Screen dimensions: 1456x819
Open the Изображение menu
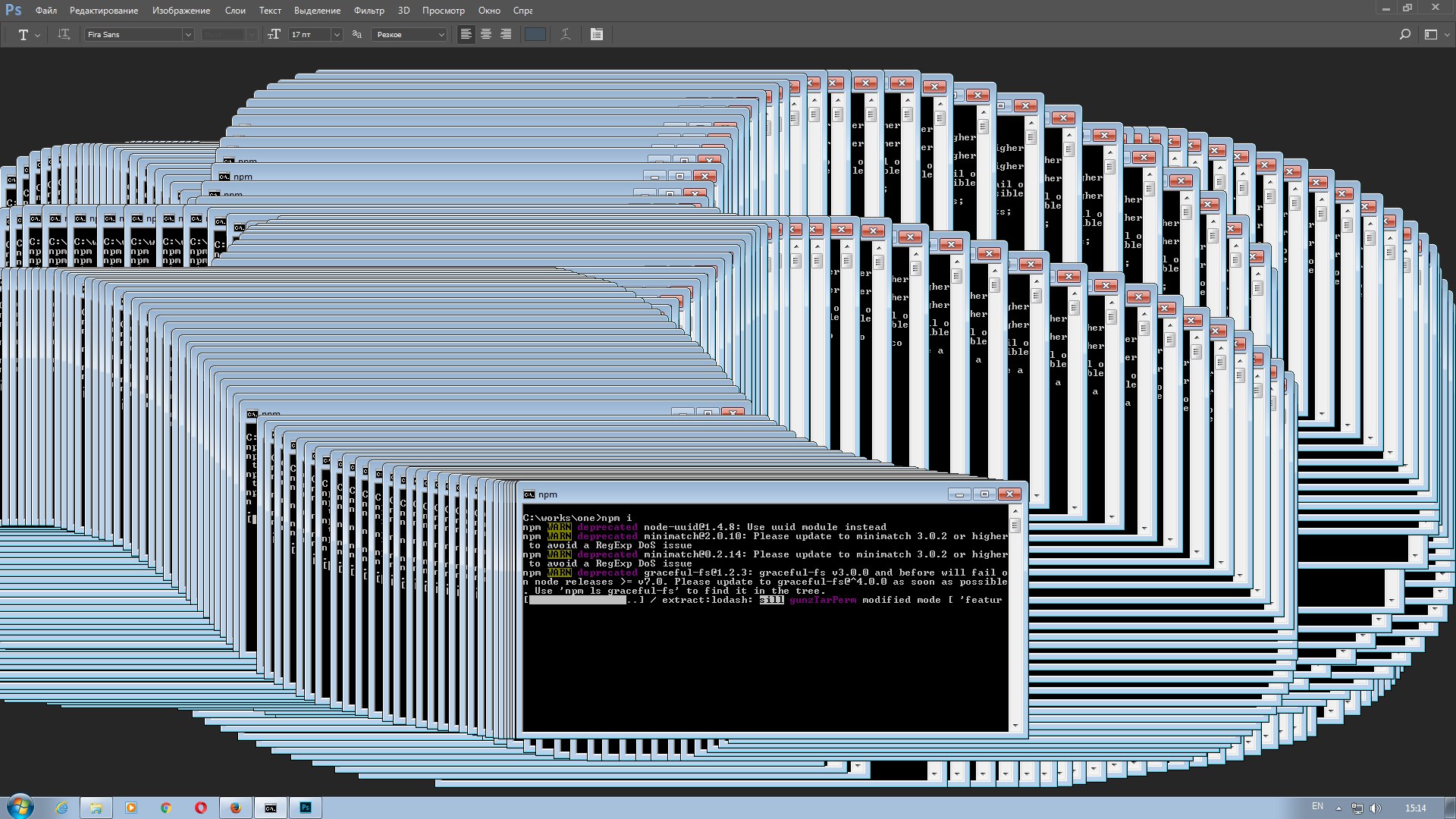click(181, 11)
